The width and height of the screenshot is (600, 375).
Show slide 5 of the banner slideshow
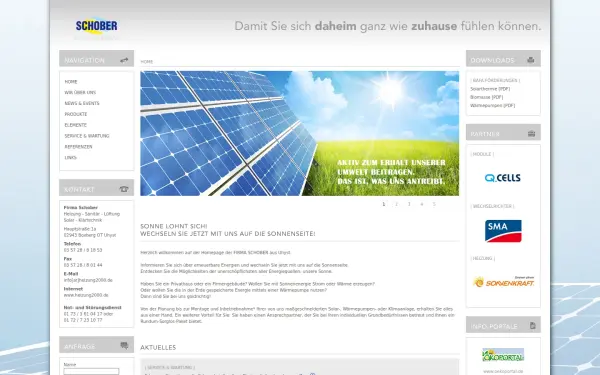click(x=434, y=204)
